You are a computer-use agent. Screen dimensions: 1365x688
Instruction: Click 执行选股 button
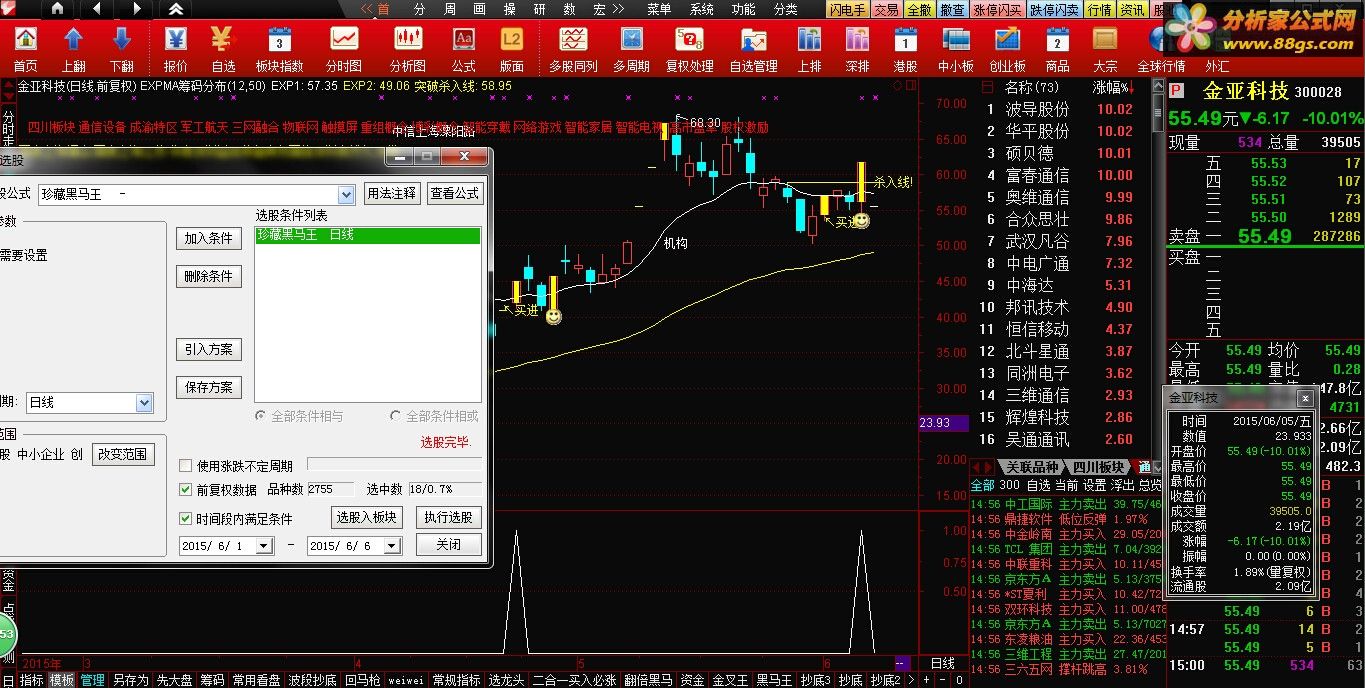point(448,518)
